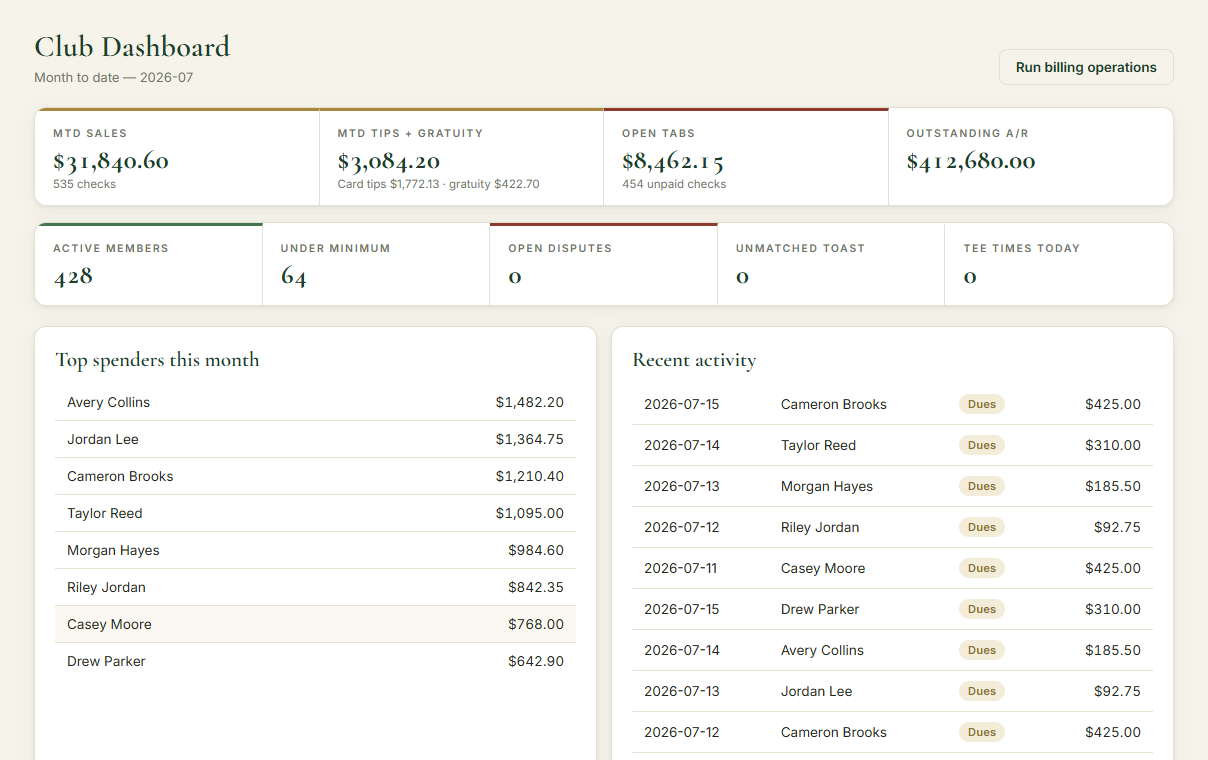Viewport: 1208px width, 760px height.
Task: Click the 535 checks caption
Action: [x=85, y=184]
